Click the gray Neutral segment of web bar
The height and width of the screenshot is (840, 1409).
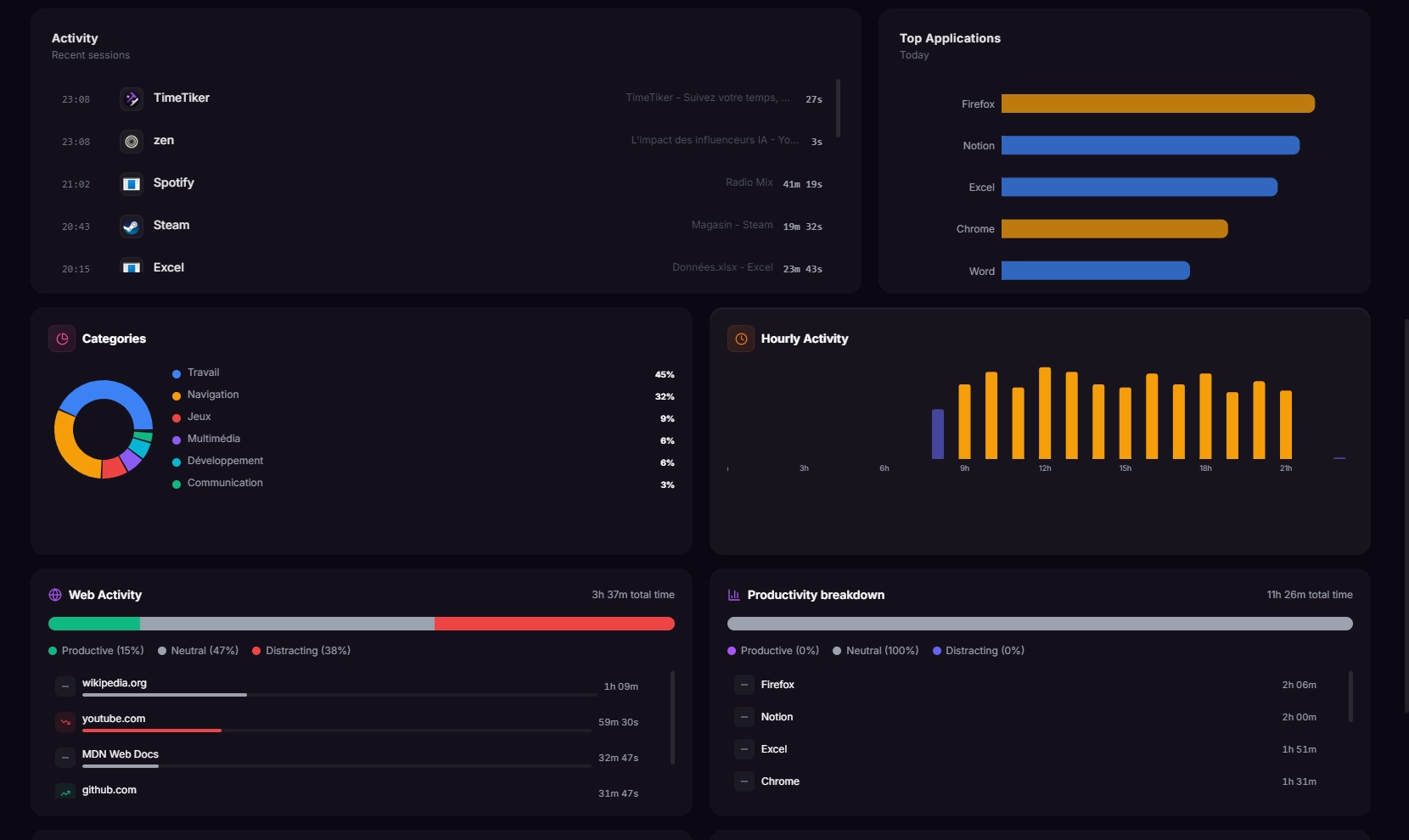[x=287, y=624]
